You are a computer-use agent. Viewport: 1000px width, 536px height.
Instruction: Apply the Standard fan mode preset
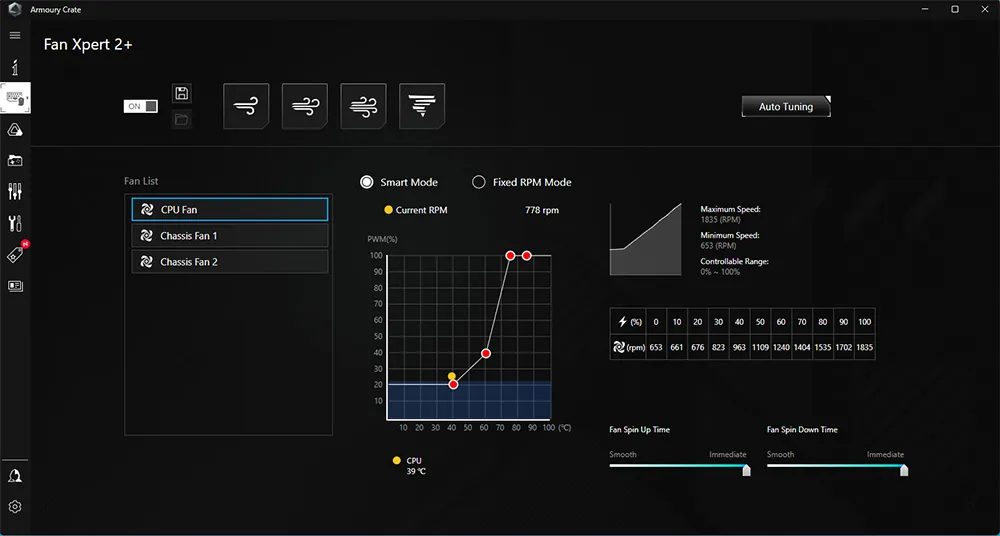304,106
